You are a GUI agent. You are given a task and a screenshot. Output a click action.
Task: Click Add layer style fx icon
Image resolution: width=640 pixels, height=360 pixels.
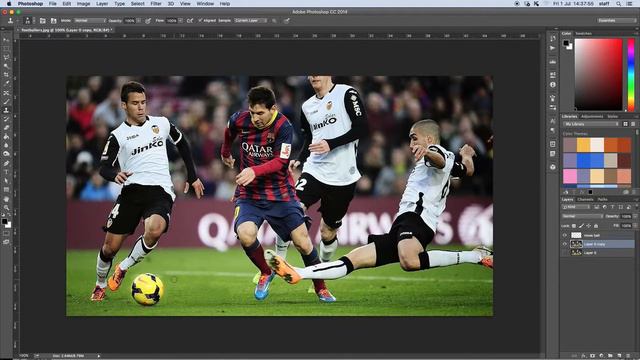coord(583,356)
